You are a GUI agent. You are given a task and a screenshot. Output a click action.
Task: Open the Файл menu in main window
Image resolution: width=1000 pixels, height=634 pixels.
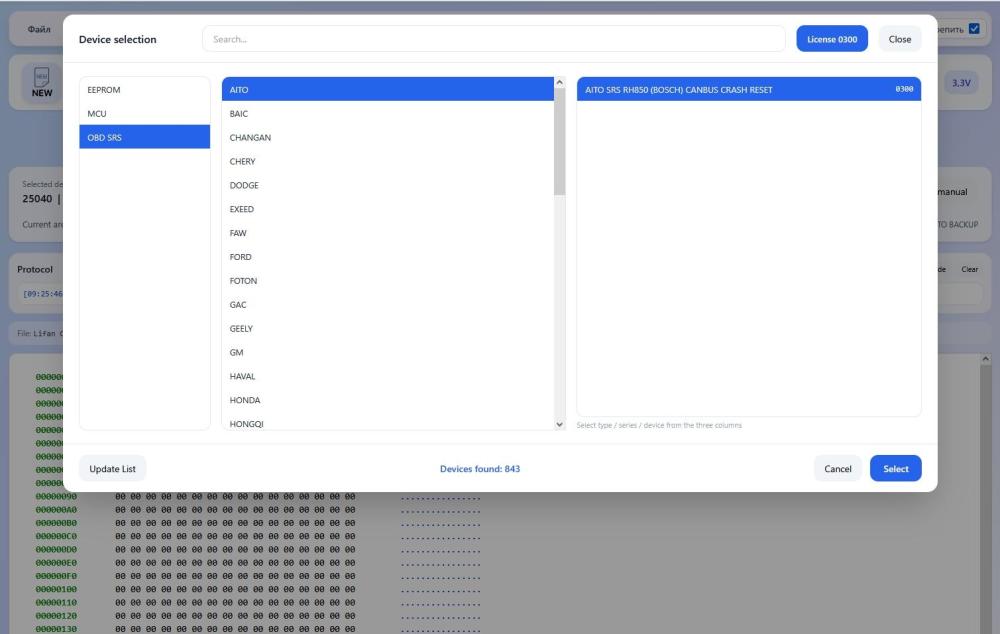(39, 29)
